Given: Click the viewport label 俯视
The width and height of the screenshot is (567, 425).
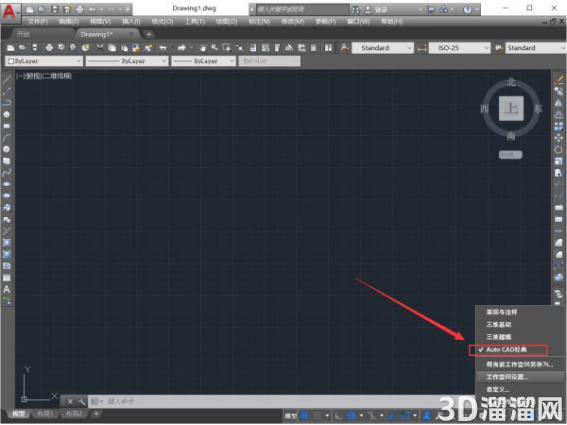Looking at the screenshot, I should (34, 76).
